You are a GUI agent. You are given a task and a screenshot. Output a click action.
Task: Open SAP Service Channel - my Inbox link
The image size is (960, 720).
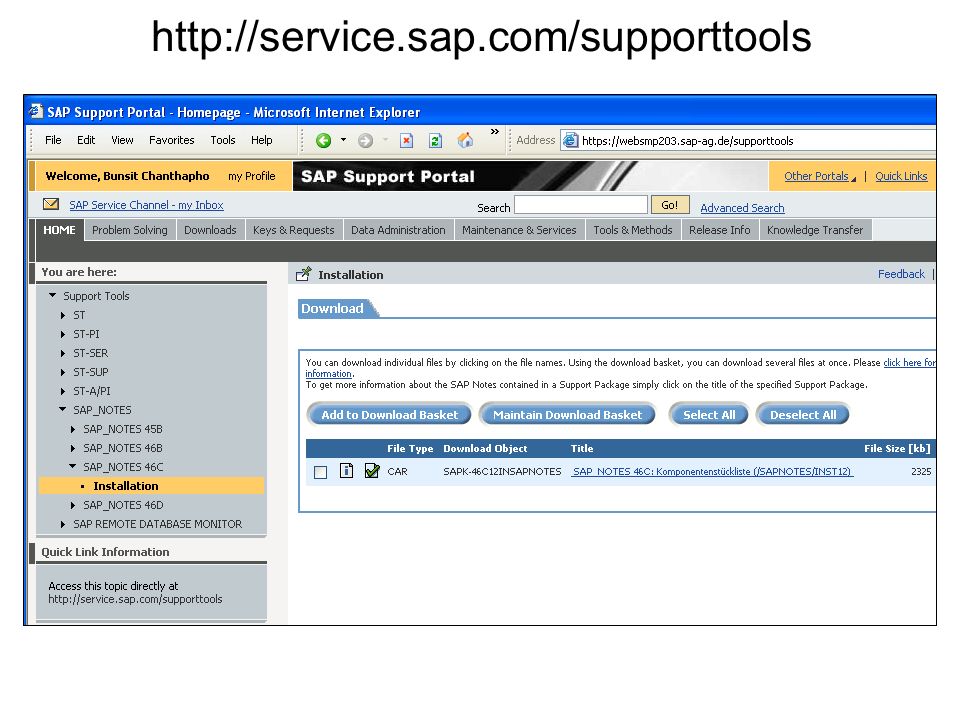(146, 205)
